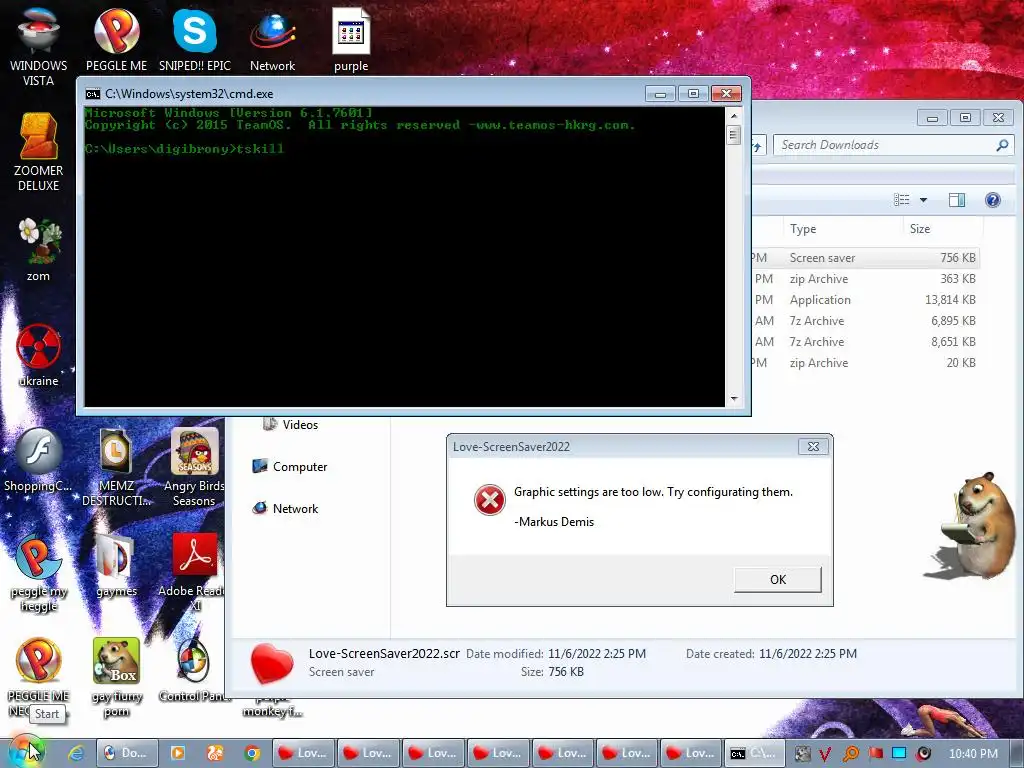Click the clock showing 10:40 PM

tap(973, 754)
